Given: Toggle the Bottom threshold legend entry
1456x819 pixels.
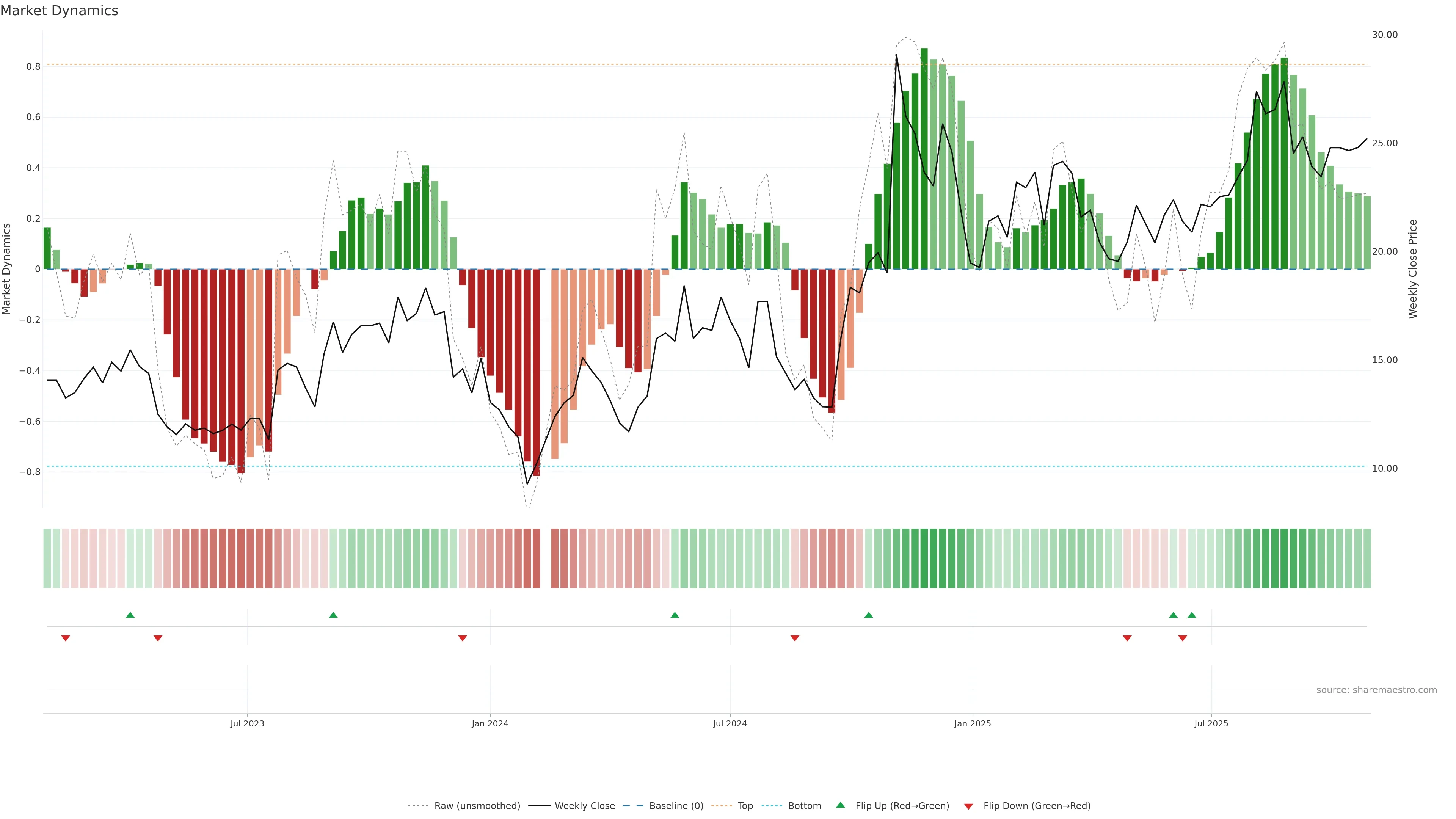Looking at the screenshot, I should [804, 806].
